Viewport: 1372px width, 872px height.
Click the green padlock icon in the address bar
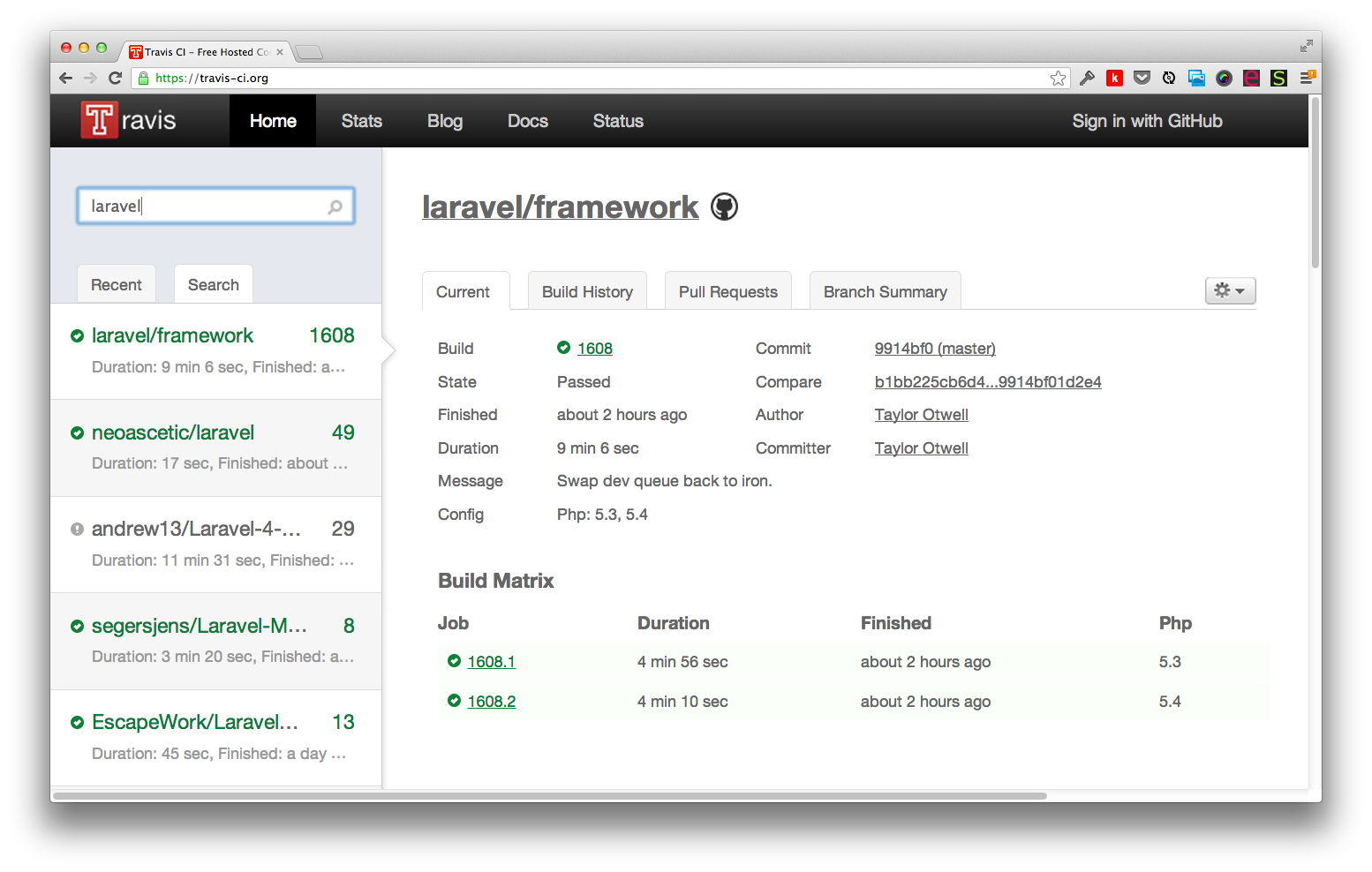coord(143,78)
